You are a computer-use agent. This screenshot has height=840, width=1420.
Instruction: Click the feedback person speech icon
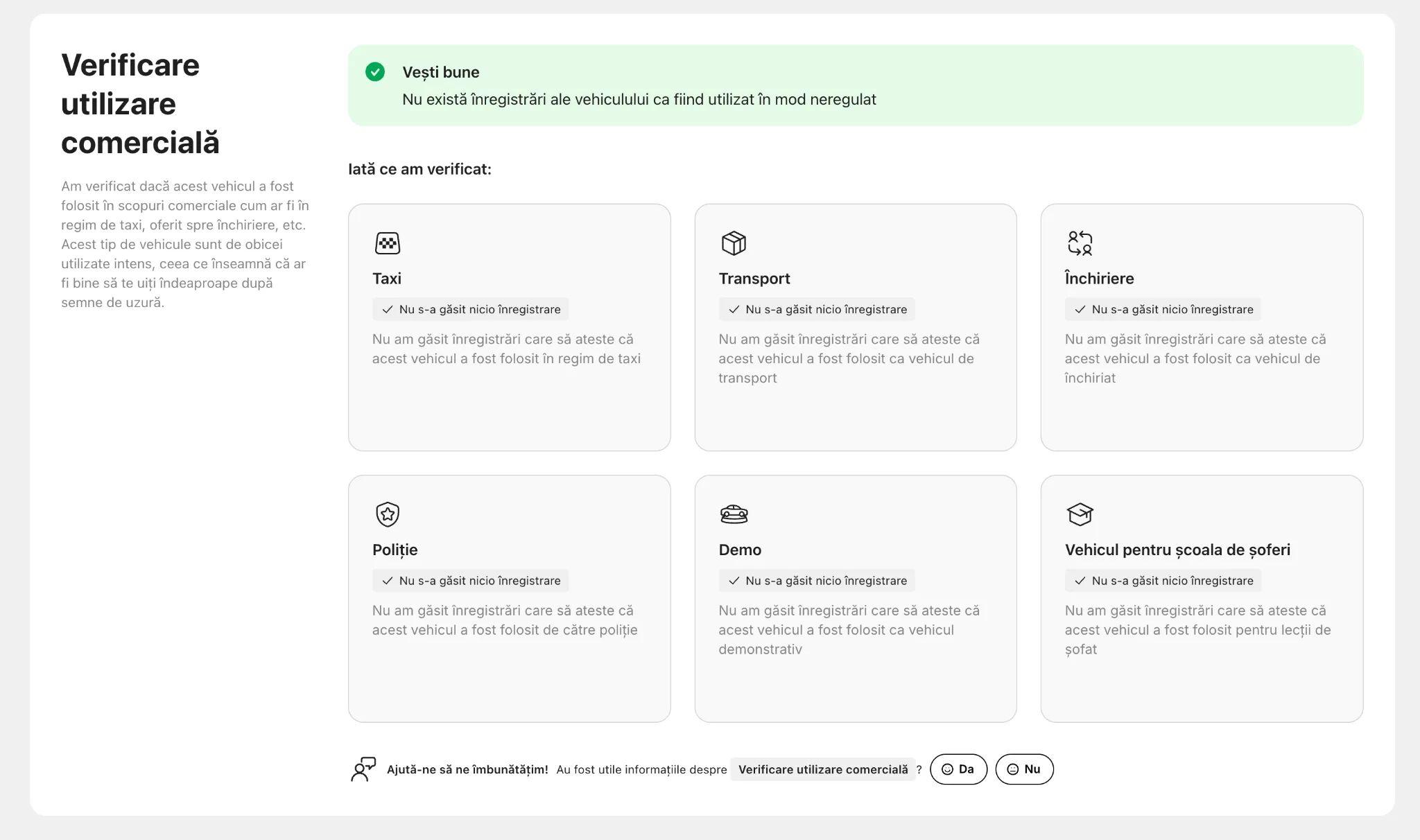coord(363,769)
